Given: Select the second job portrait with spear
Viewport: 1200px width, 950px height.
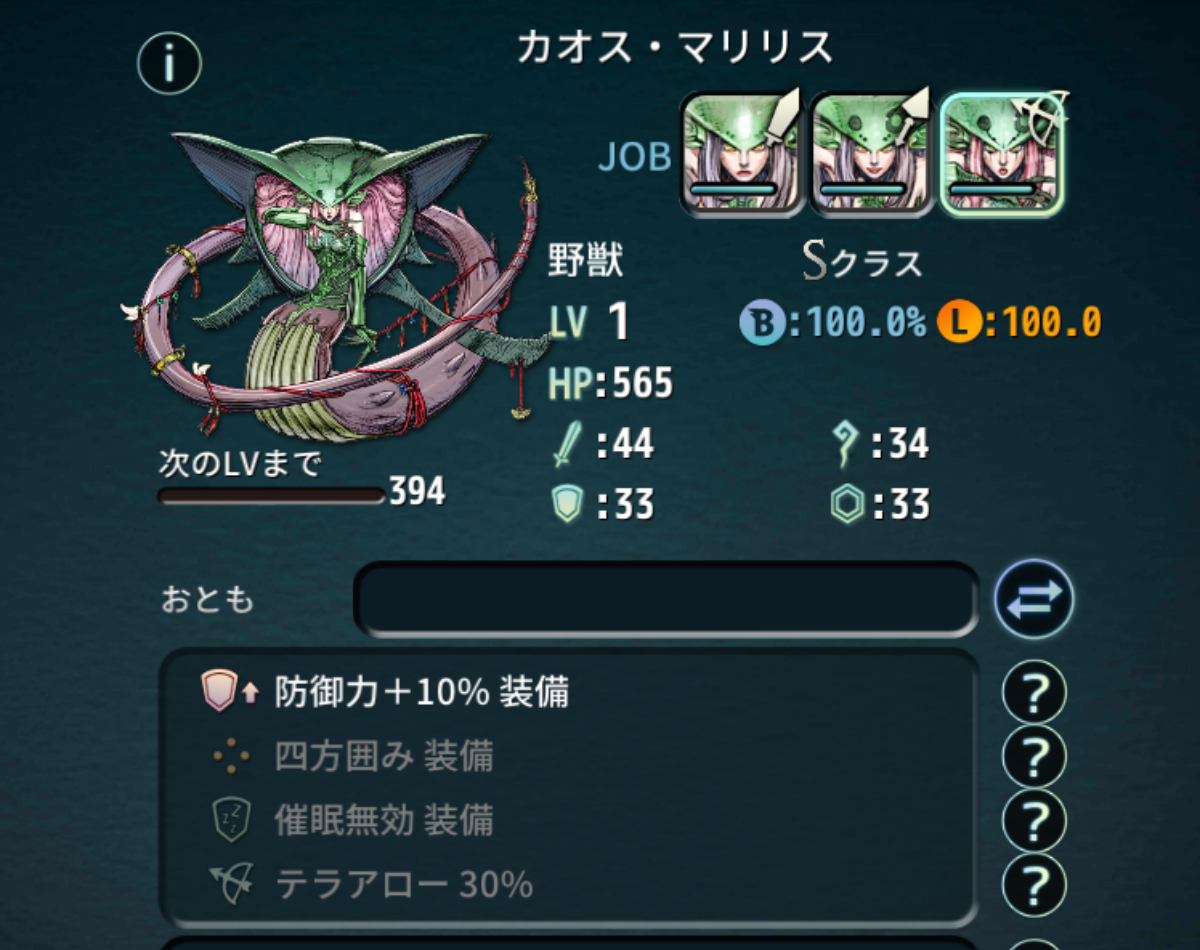Looking at the screenshot, I should tap(869, 153).
